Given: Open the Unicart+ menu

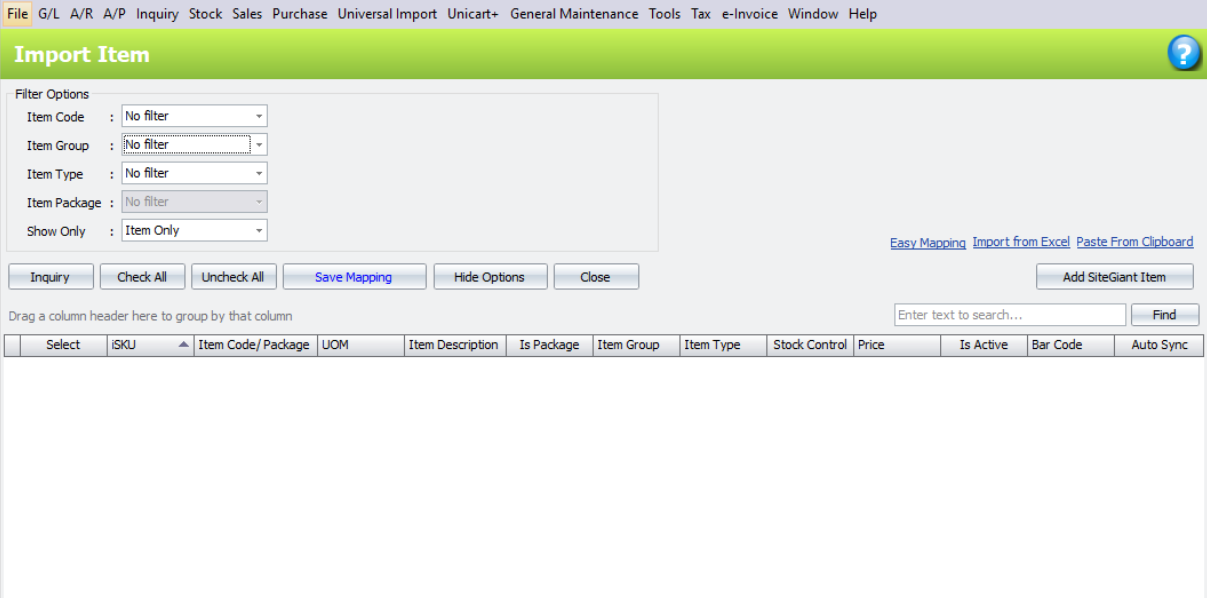Looking at the screenshot, I should 473,14.
